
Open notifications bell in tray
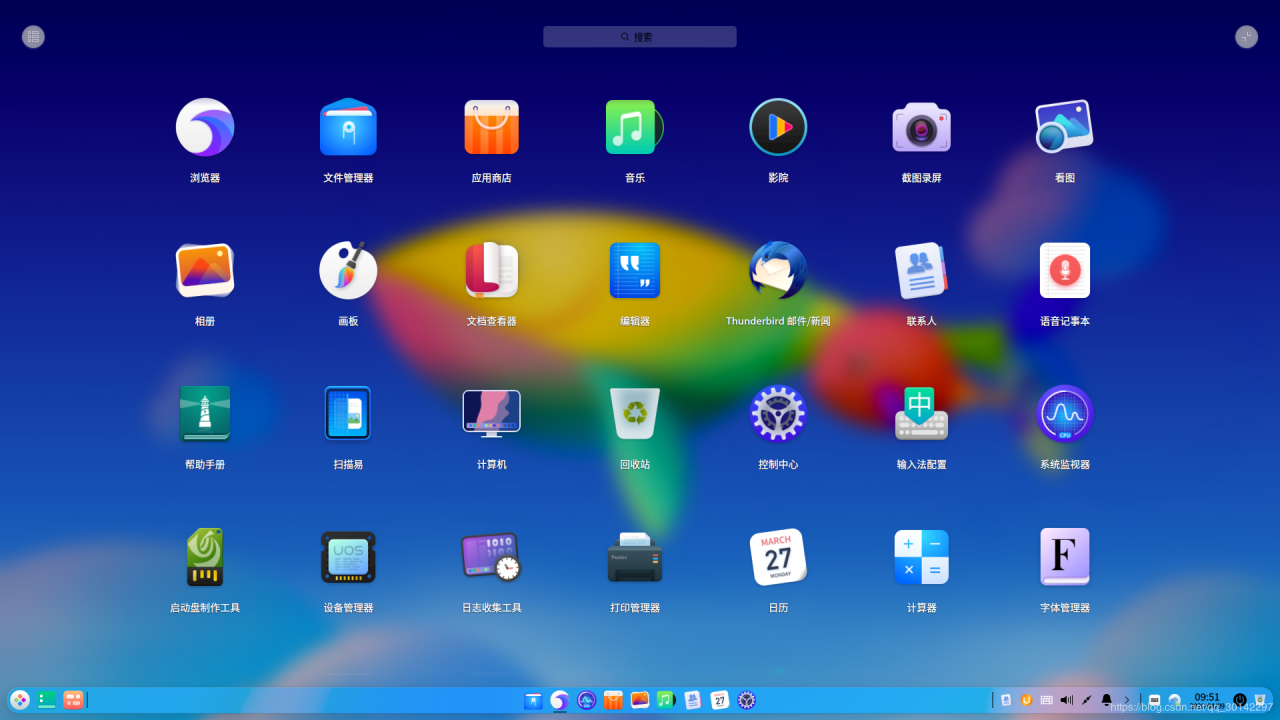tap(1106, 700)
